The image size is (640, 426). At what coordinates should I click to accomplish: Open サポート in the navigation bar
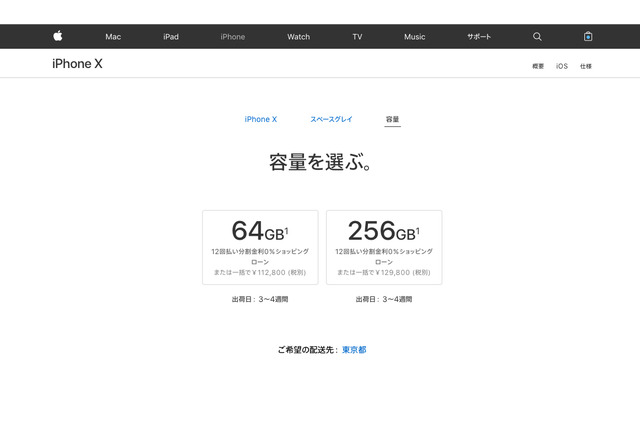pyautogui.click(x=479, y=37)
